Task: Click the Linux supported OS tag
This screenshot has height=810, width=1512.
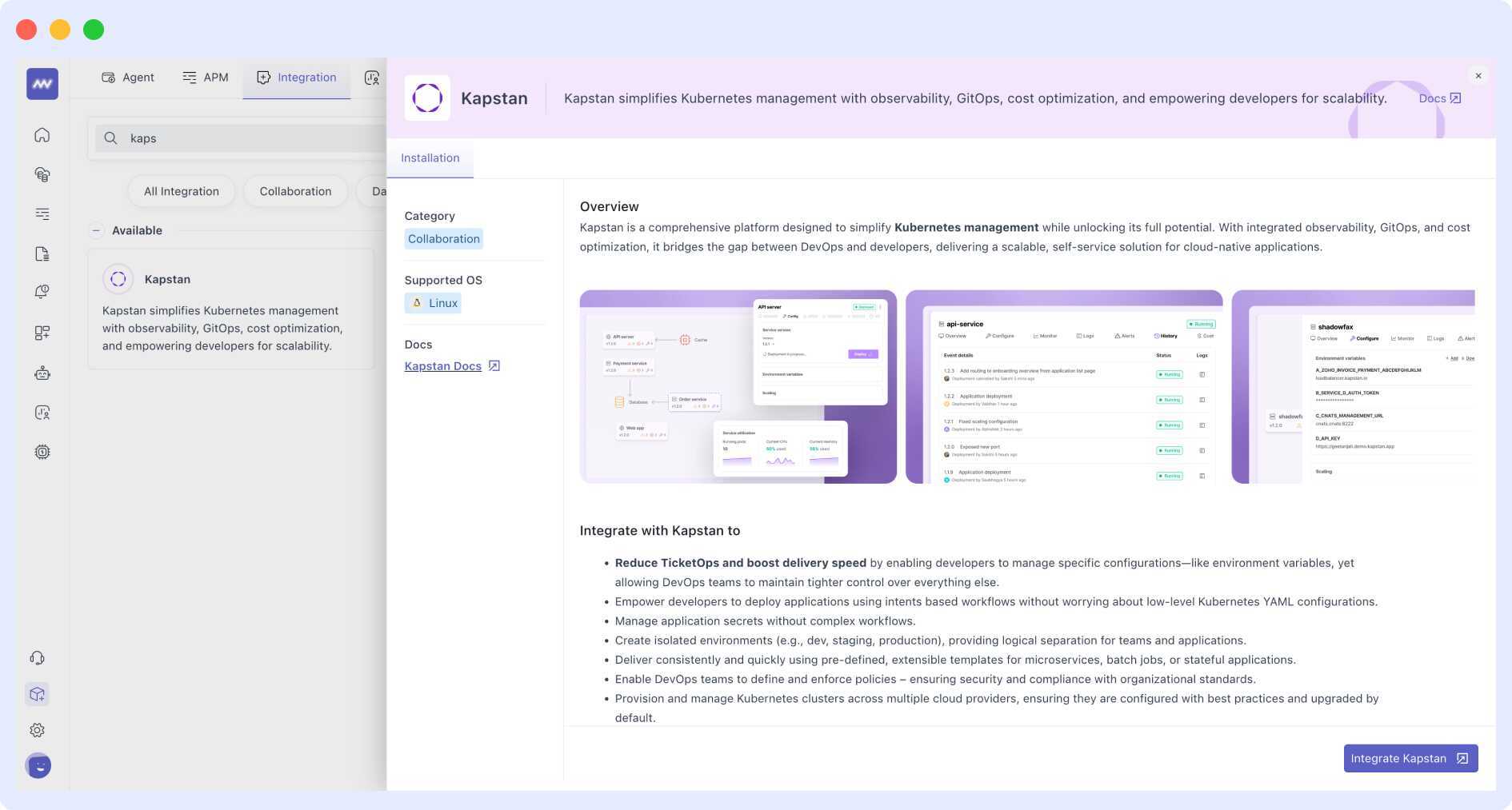Action: pyautogui.click(x=433, y=303)
